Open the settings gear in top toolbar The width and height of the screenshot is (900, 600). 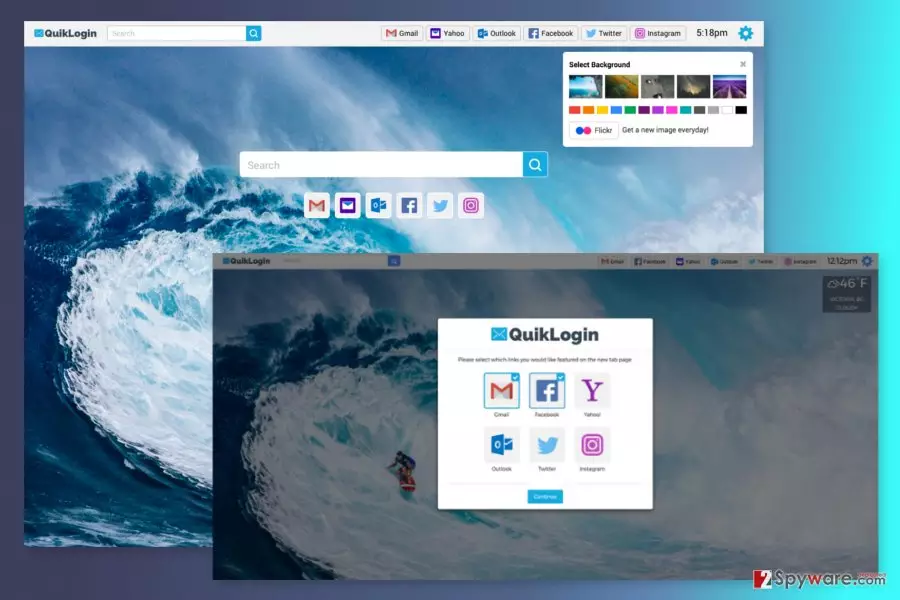pyautogui.click(x=745, y=33)
